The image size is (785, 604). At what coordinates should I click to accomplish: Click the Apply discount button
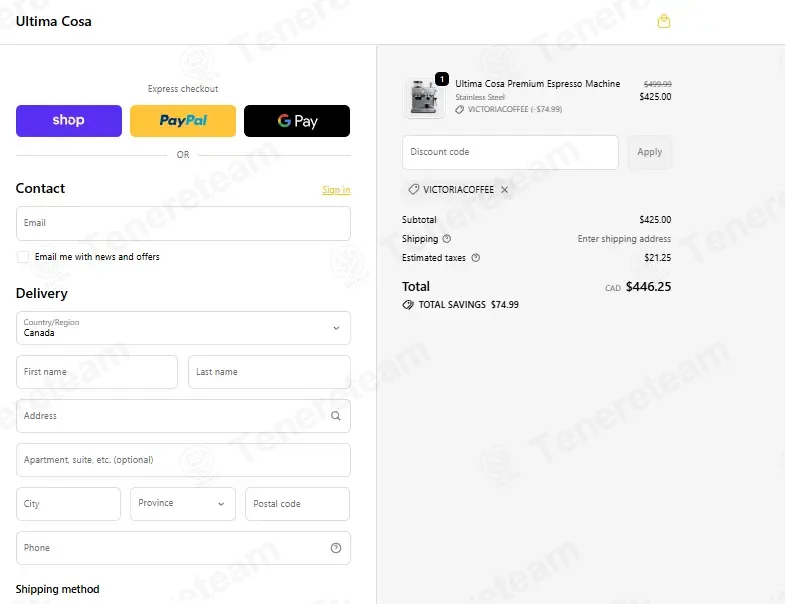pos(649,152)
